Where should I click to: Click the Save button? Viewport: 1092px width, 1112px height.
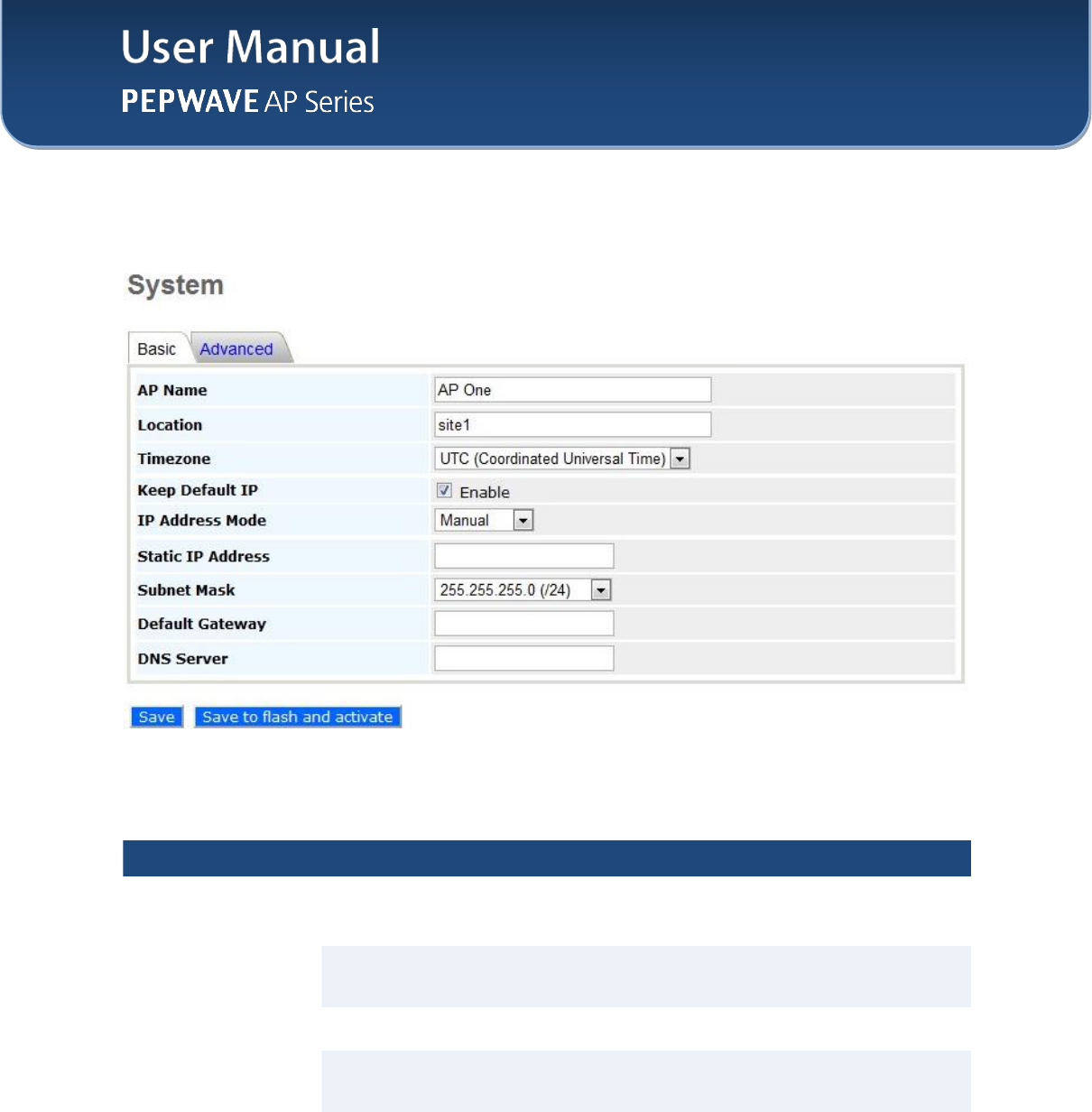point(157,717)
